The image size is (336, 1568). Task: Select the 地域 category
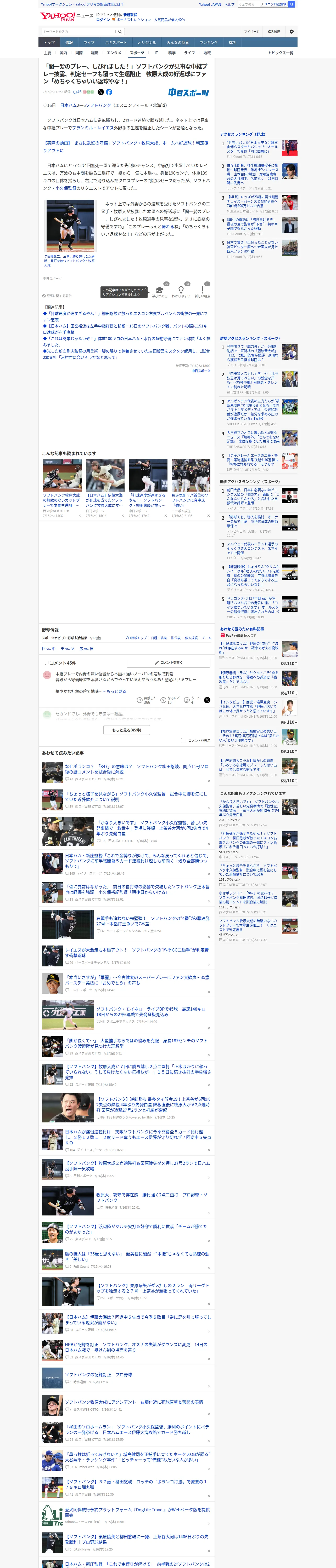[x=207, y=53]
